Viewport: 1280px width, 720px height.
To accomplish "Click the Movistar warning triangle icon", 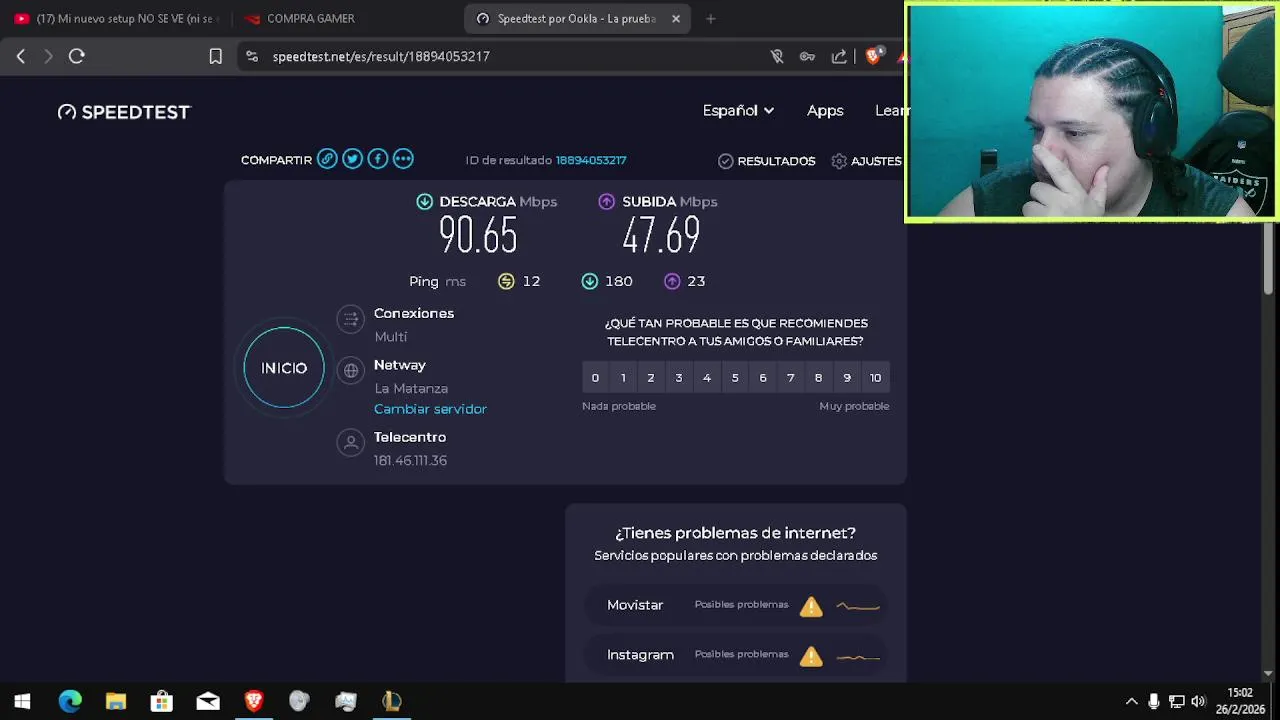I will (x=811, y=606).
